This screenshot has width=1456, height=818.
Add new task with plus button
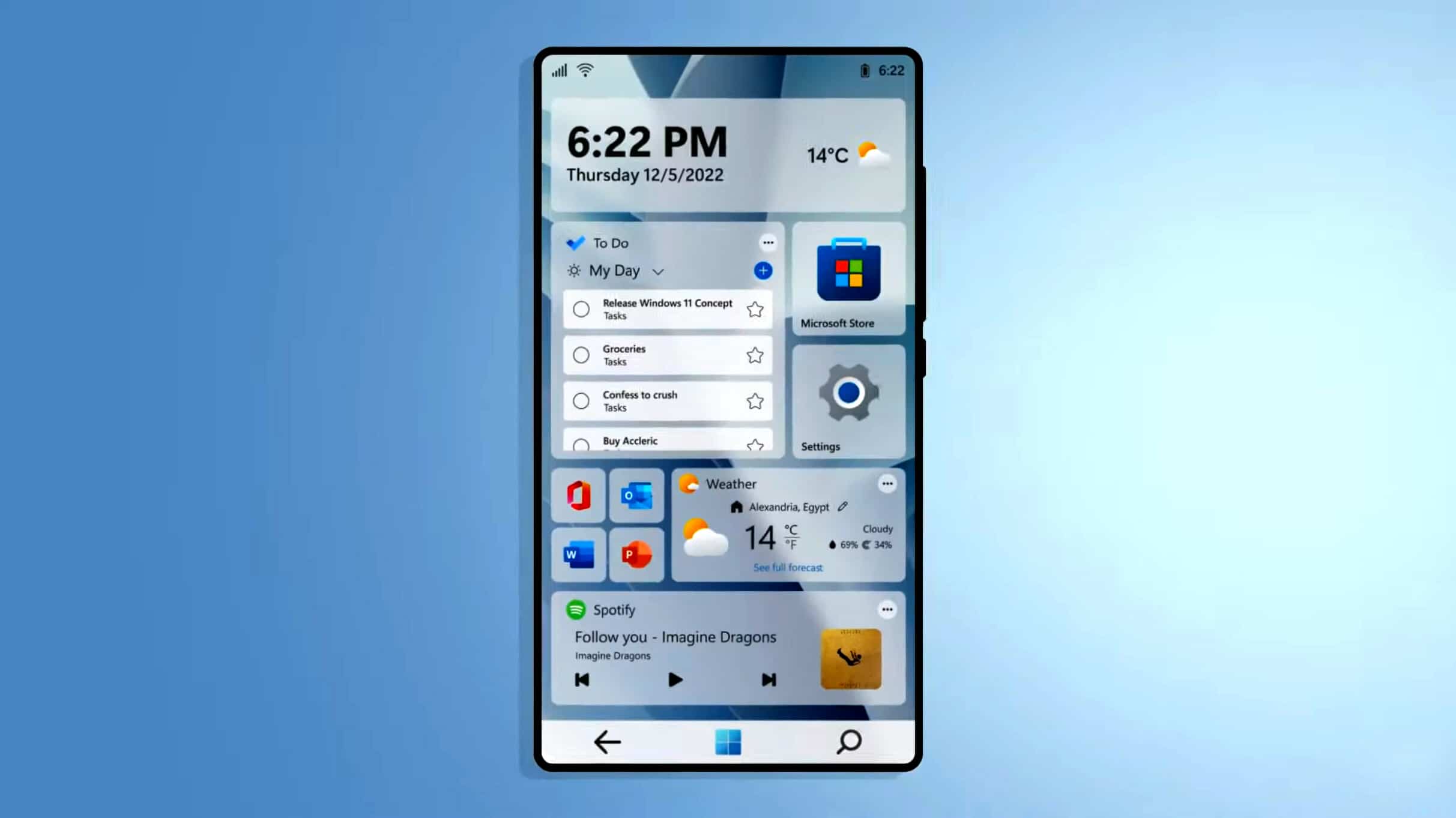(x=762, y=271)
